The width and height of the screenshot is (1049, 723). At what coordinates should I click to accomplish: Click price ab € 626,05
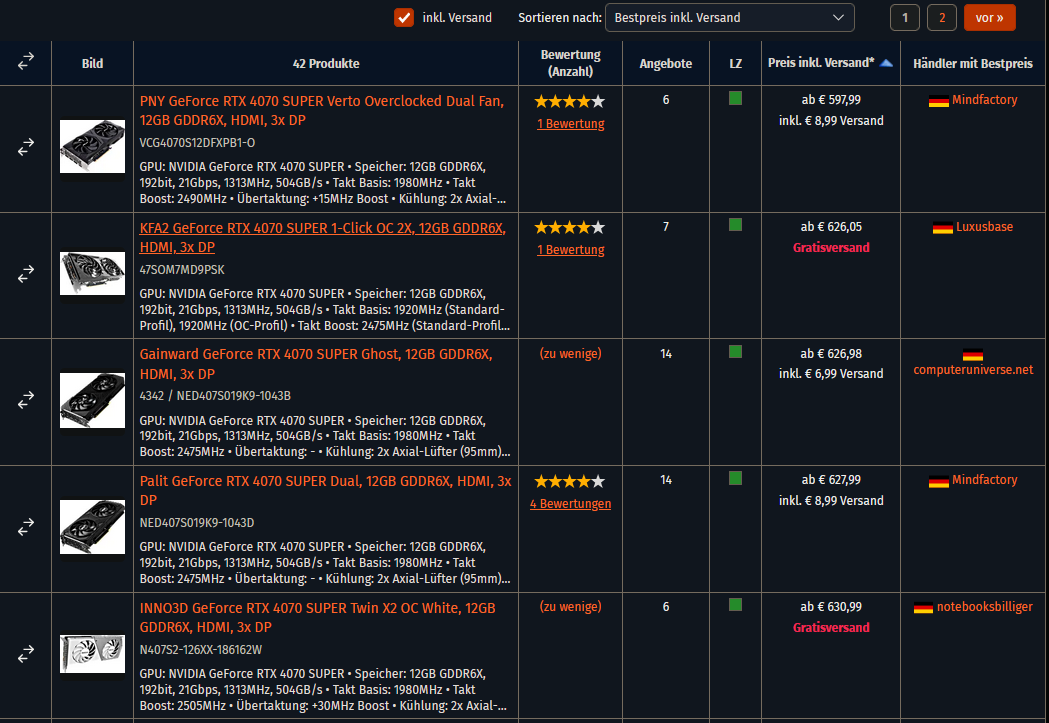(831, 227)
